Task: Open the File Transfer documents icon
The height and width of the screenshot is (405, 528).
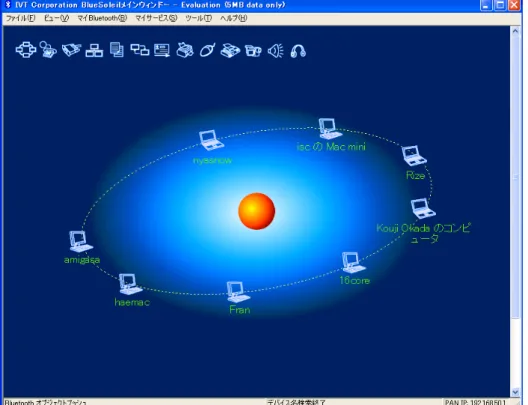Action: tap(117, 50)
